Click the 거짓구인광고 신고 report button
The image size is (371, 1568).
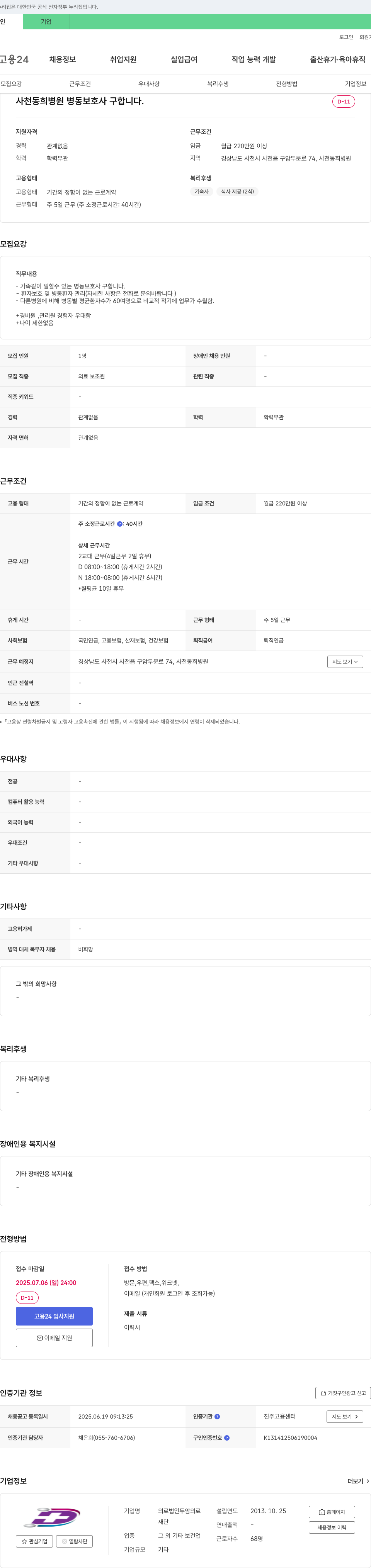click(343, 1393)
